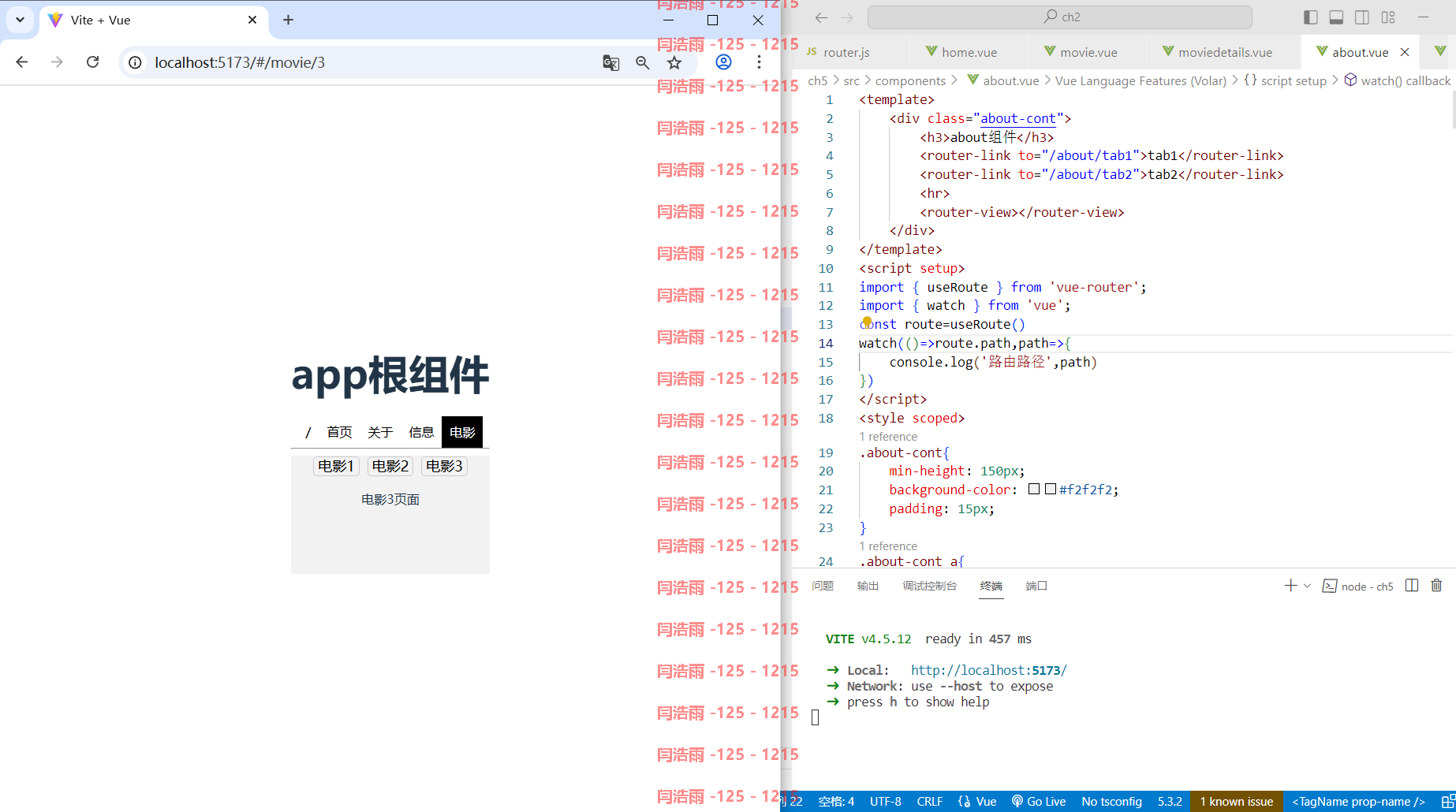Screen dimensions: 1456x812
Task: Toggle the secondary side bar layout icon
Action: pos(1362,17)
